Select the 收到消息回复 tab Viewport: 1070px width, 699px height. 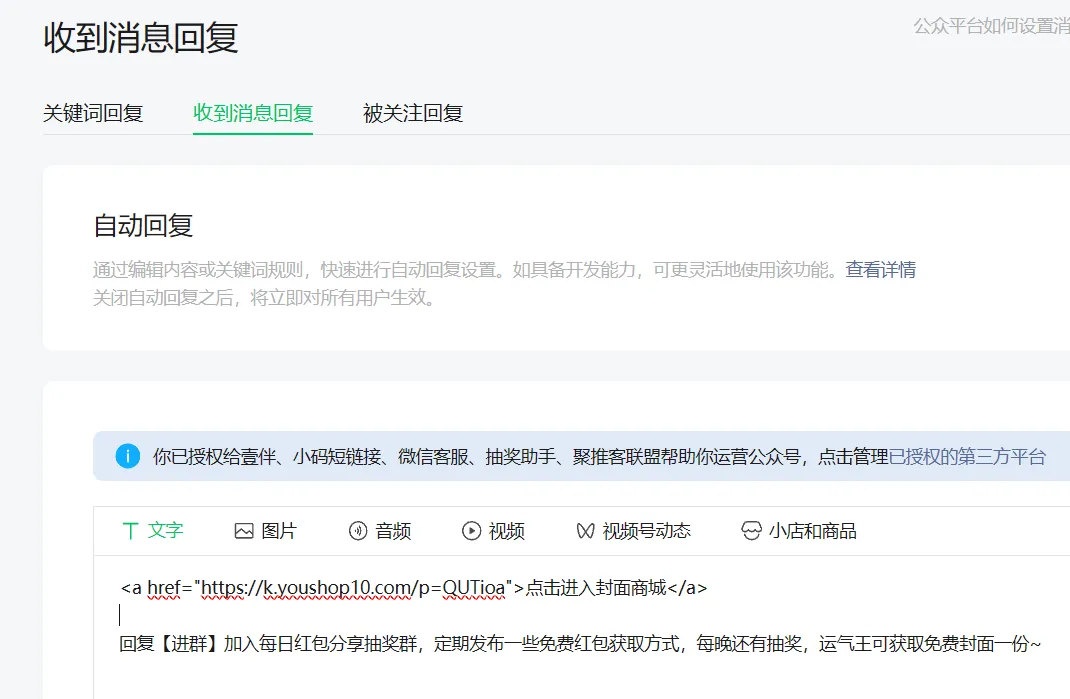[x=252, y=113]
